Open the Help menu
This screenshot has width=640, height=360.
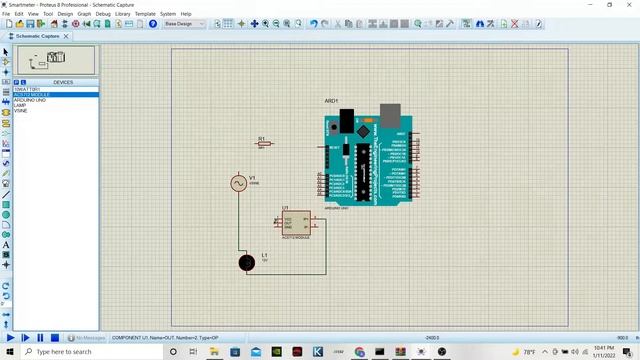point(186,14)
